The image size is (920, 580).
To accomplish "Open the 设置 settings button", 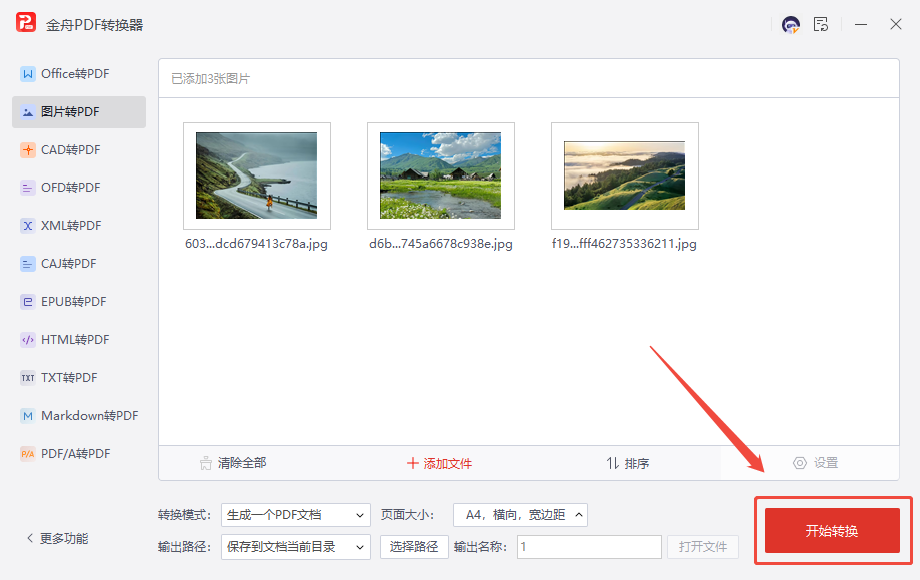I will (816, 463).
